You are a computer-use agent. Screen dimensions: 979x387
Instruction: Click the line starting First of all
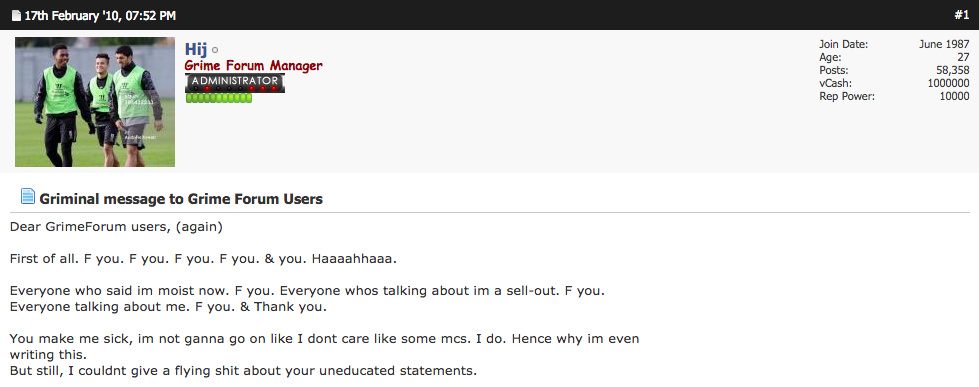[203, 258]
